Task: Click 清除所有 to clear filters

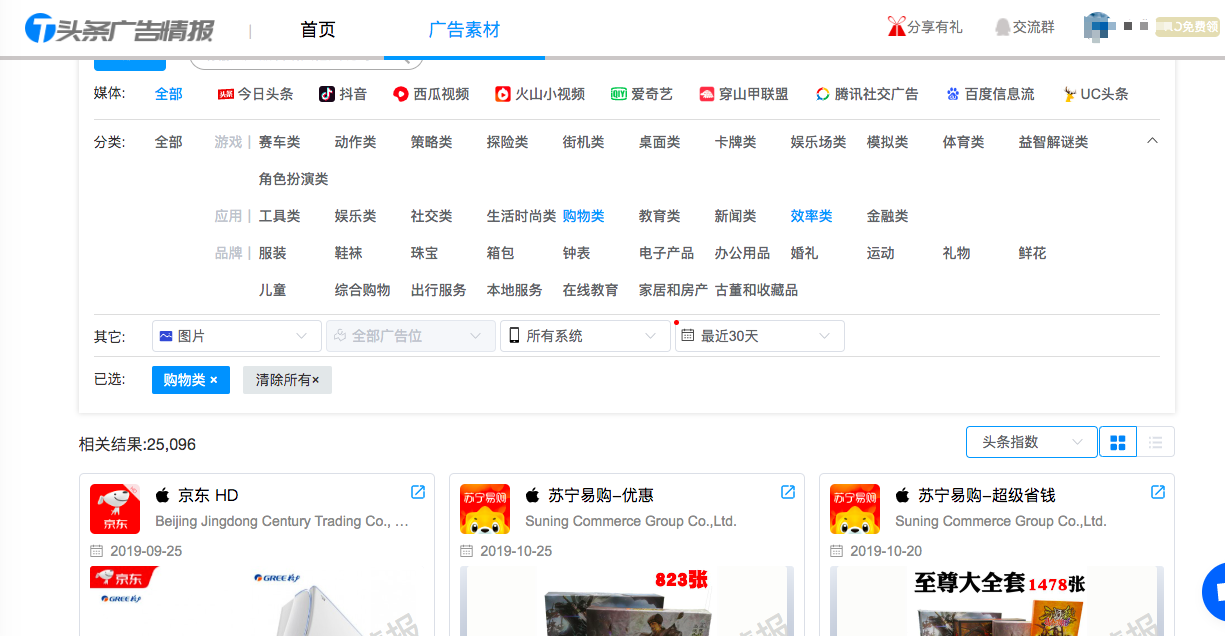Action: pyautogui.click(x=287, y=380)
